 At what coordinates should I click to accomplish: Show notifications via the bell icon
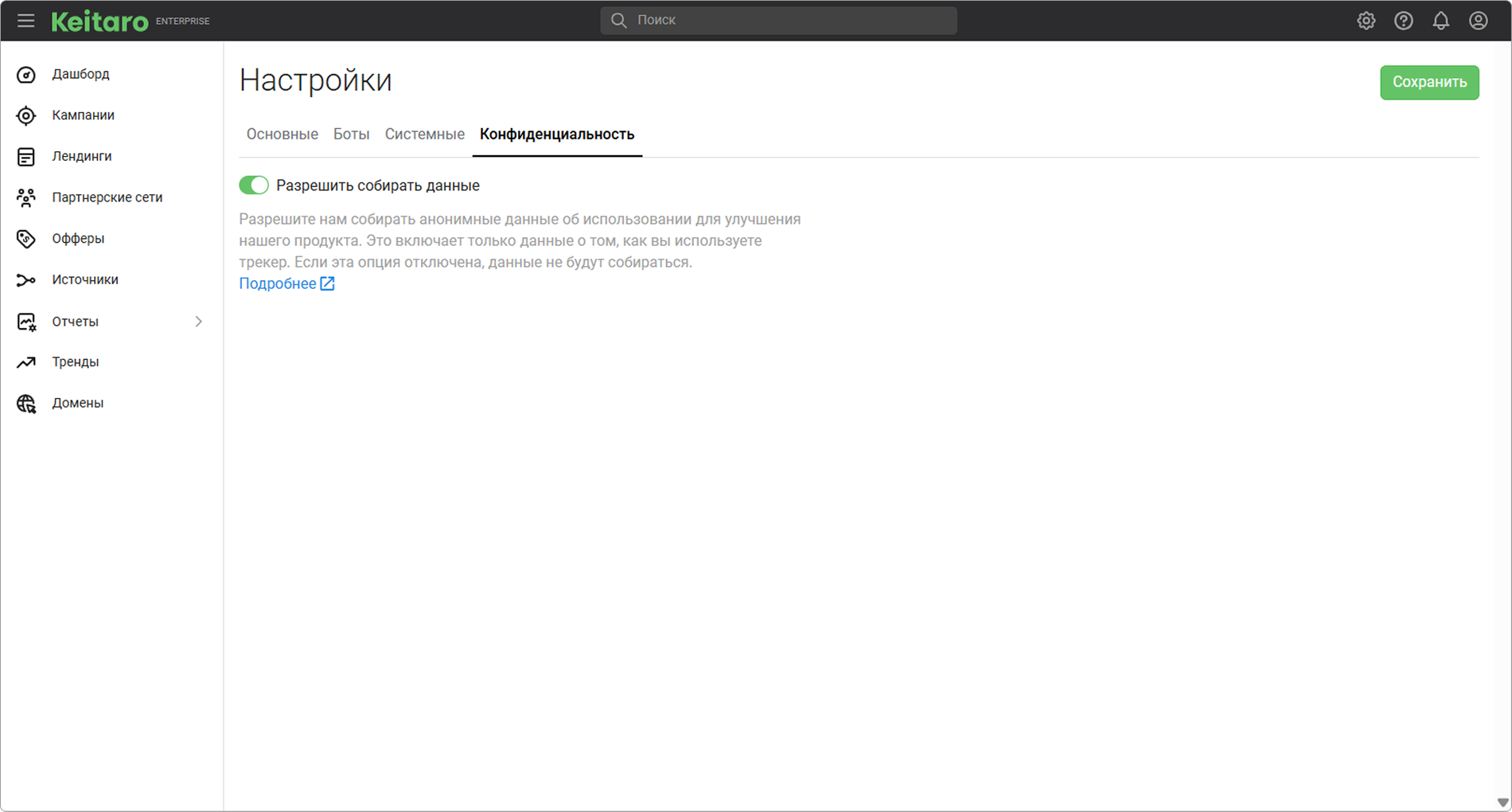(1440, 21)
